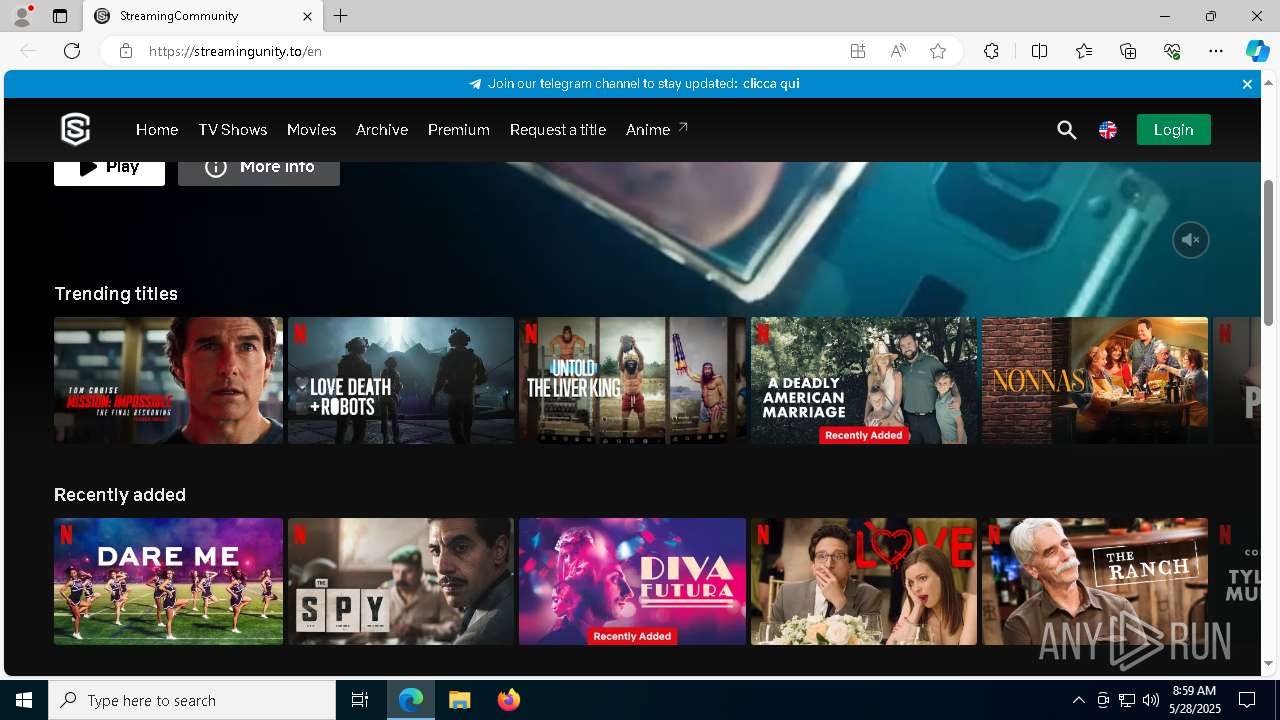Open the Favorites list icon

(x=1084, y=51)
